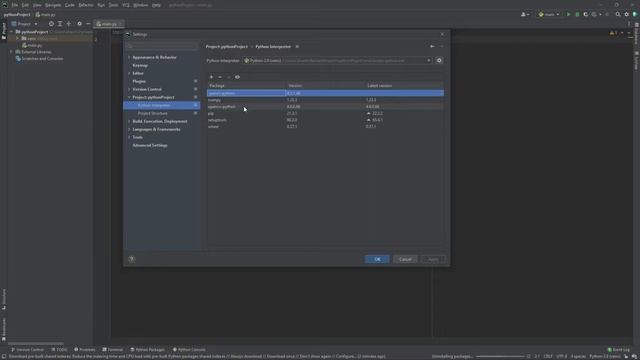This screenshot has height=360, width=640.
Task: Open the Edit menu
Action: [25, 5]
